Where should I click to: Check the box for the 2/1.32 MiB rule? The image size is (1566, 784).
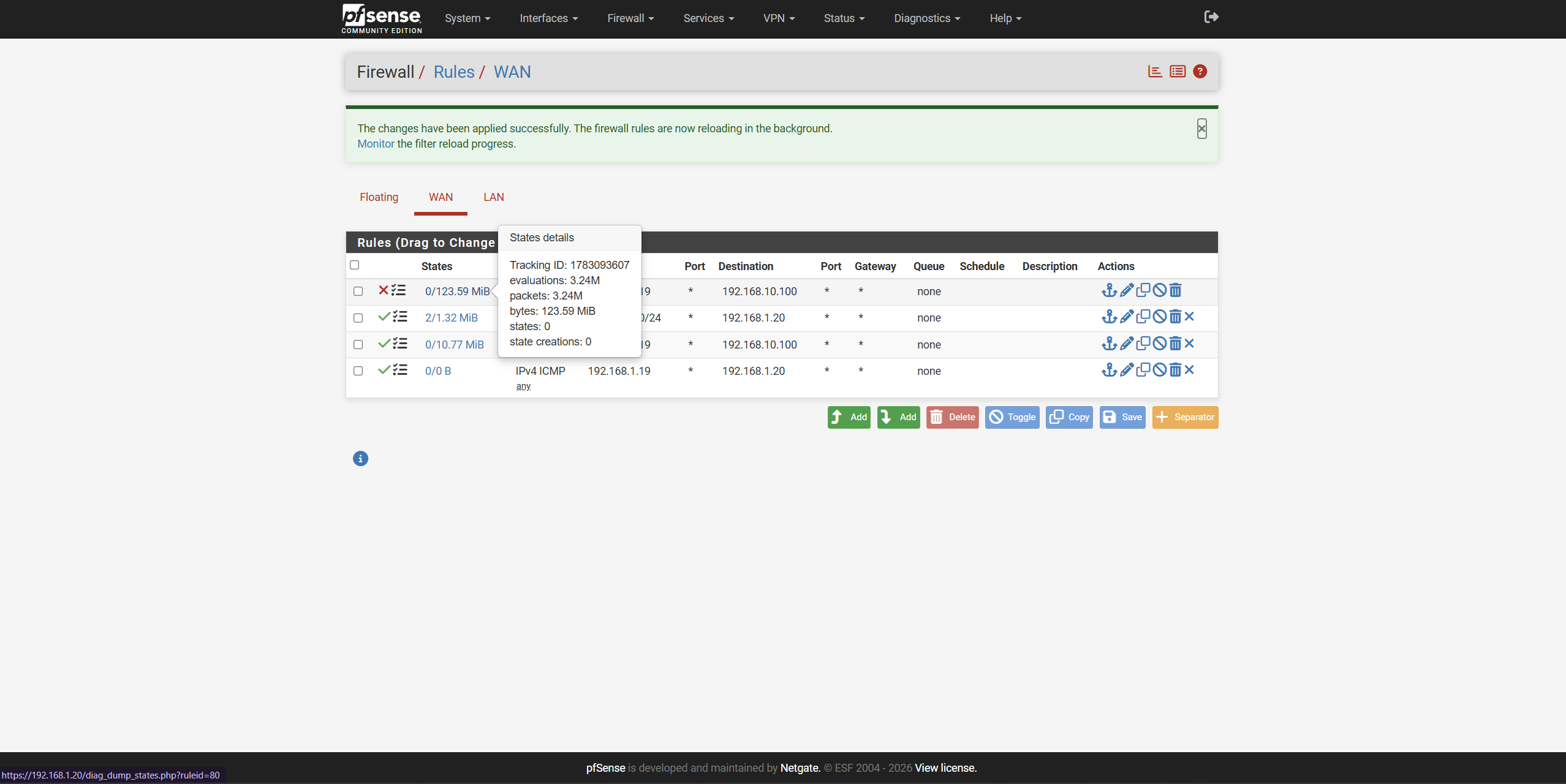point(358,318)
